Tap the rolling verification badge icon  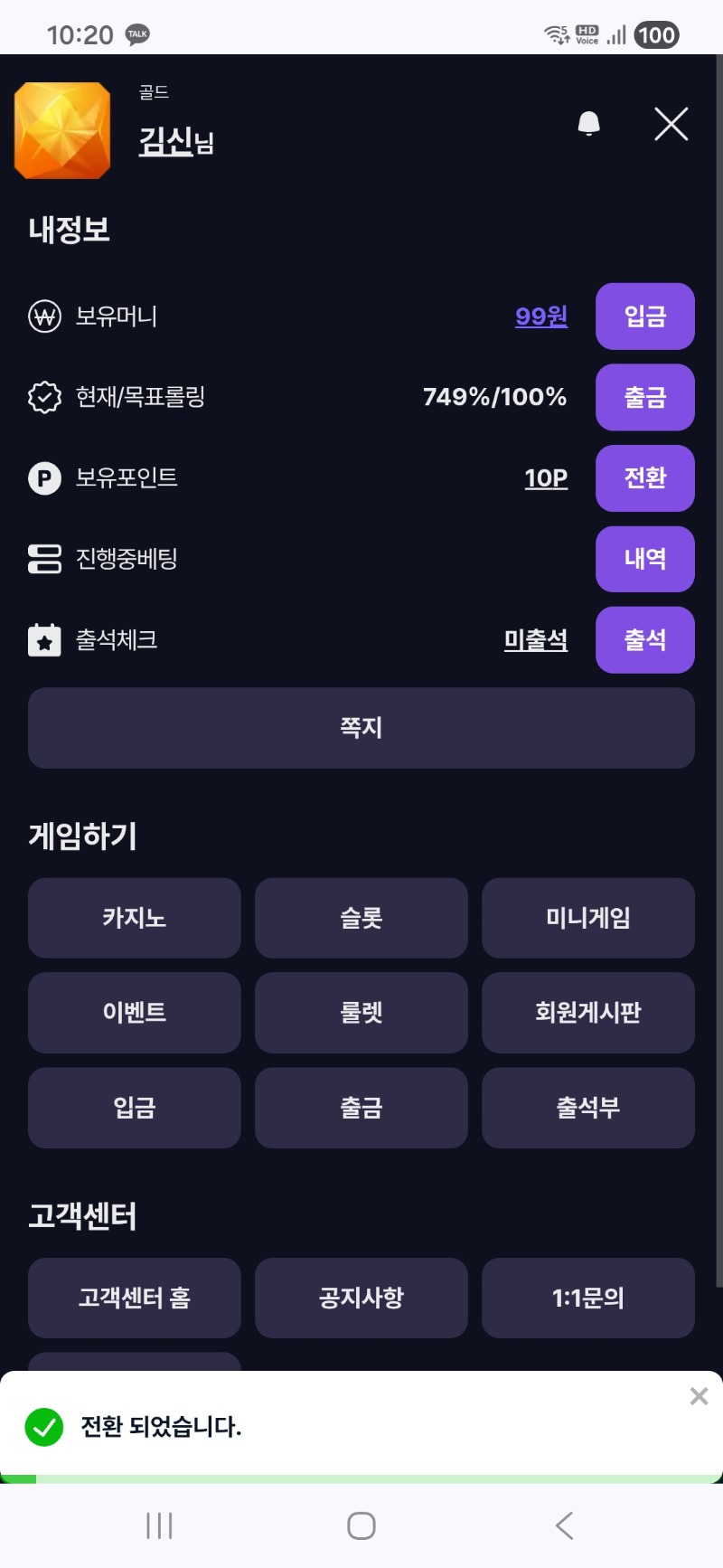click(x=44, y=397)
